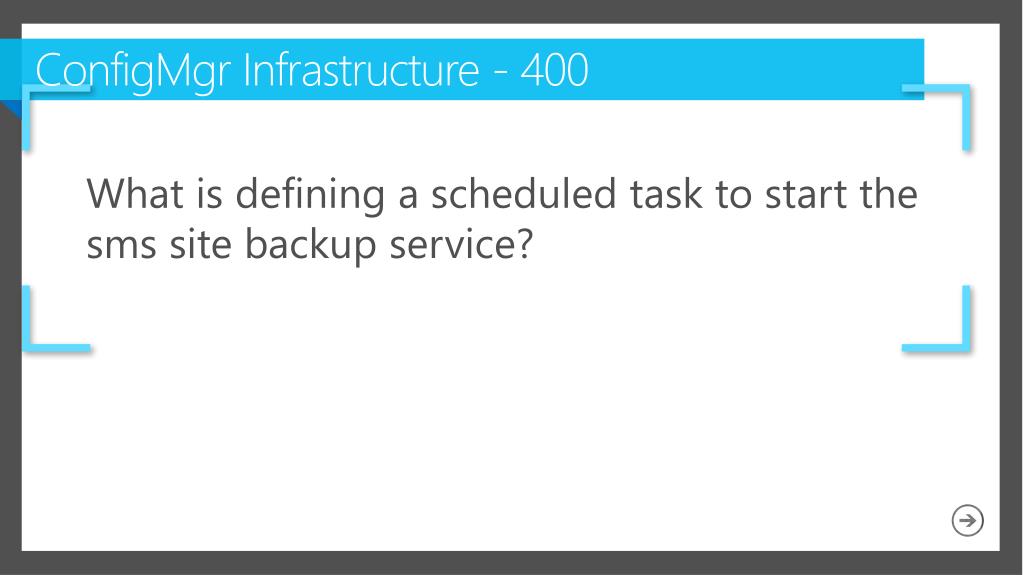Click the word "backup" in the question
This screenshot has width=1023, height=575.
pos(310,245)
